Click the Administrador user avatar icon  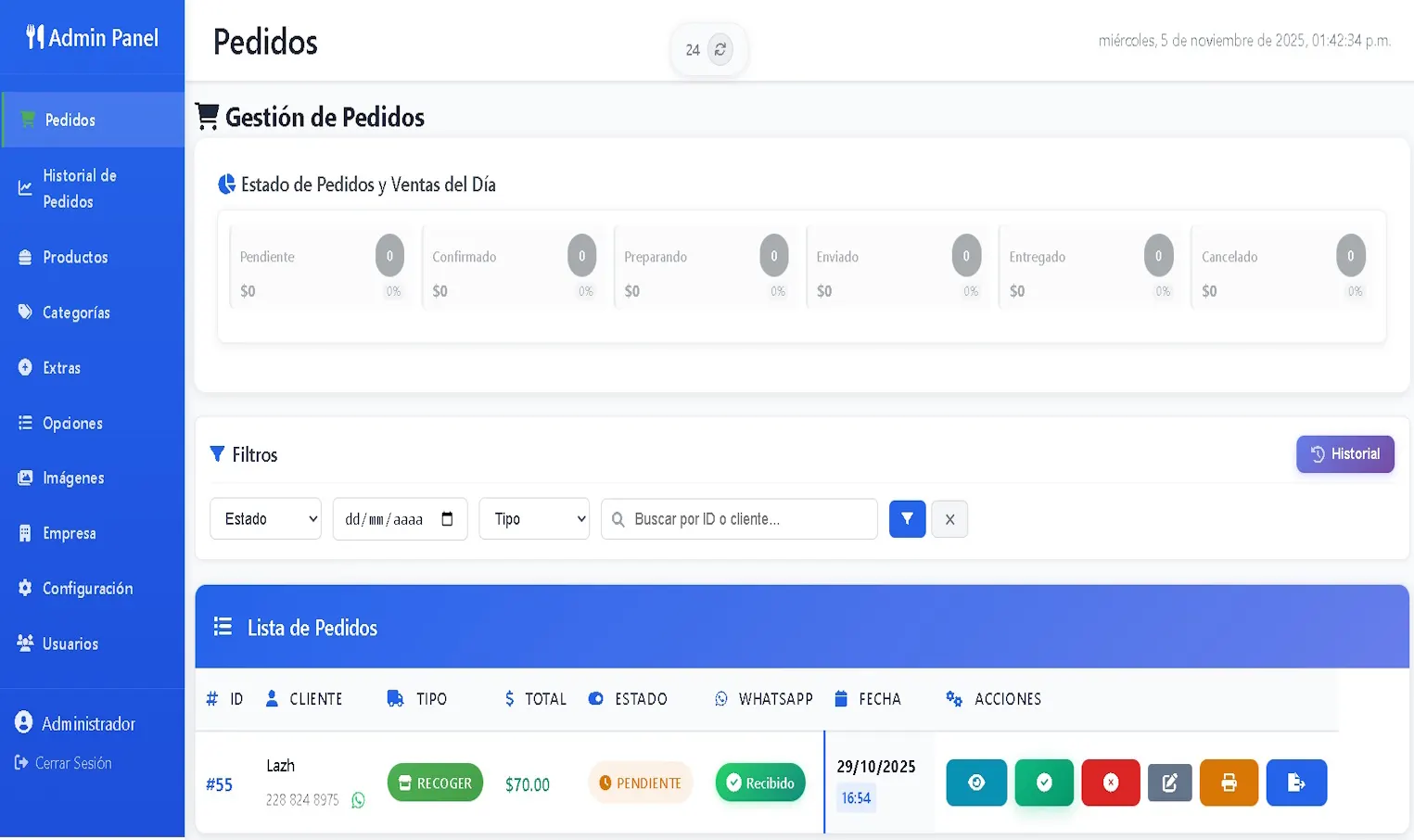pos(24,722)
